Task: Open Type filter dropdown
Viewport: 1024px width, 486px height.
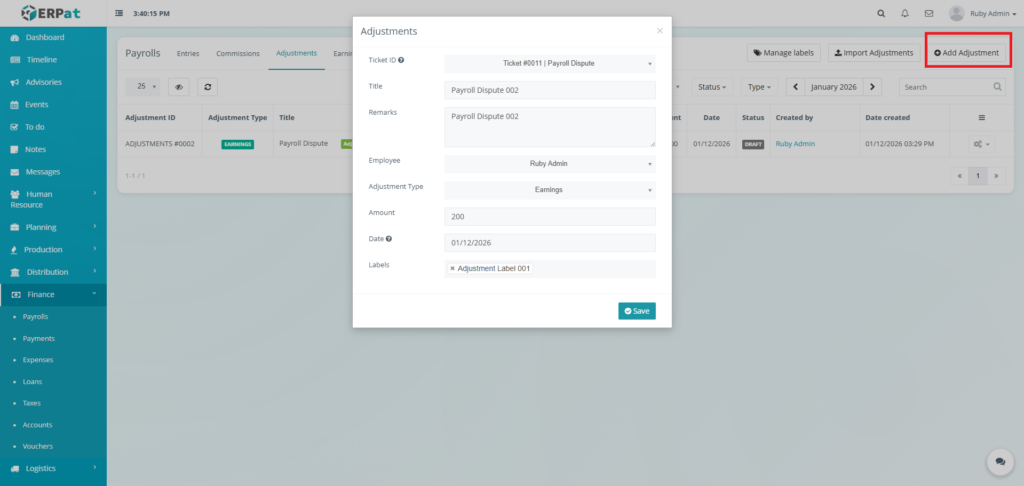Action: tap(760, 87)
